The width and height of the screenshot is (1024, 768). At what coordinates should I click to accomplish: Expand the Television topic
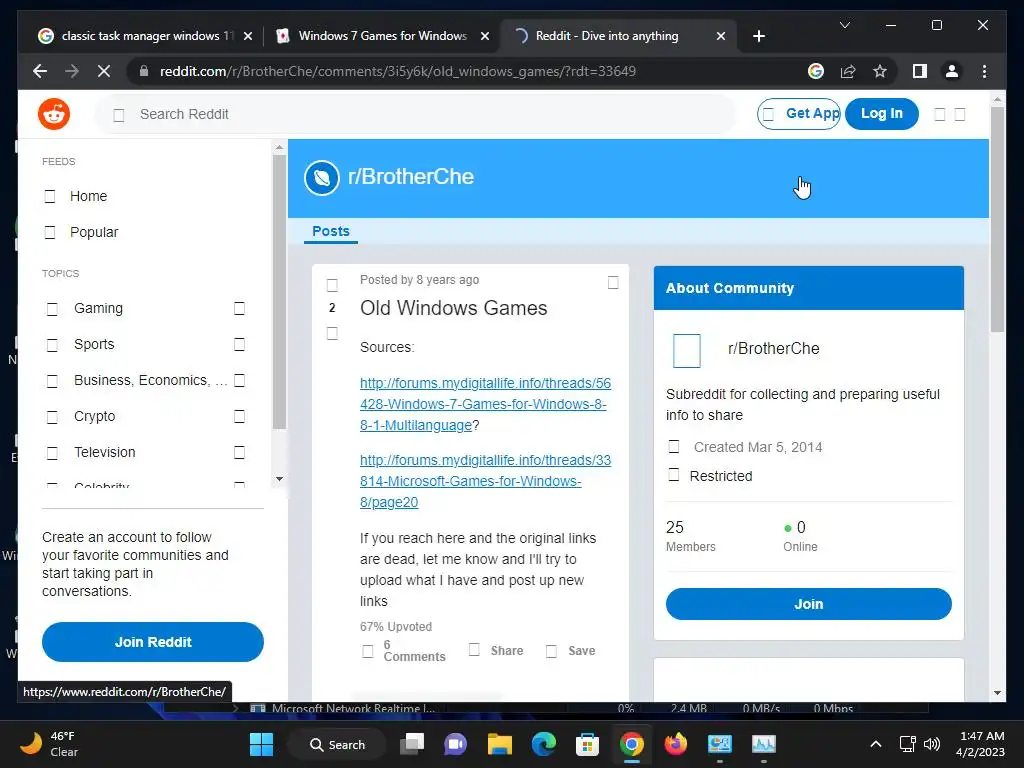[239, 452]
